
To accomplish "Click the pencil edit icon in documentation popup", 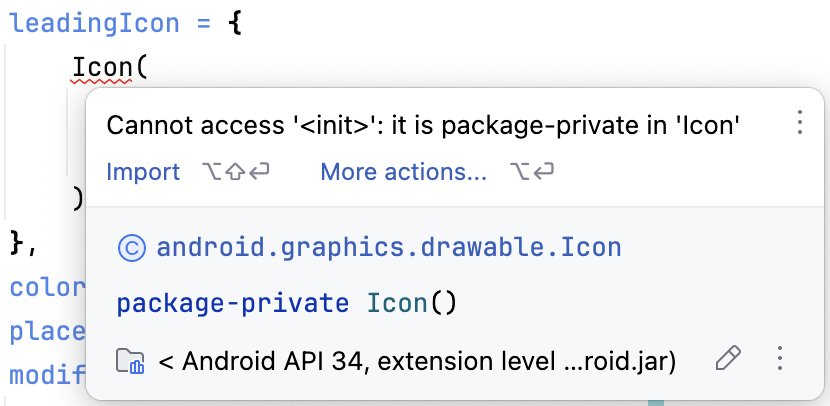I will [728, 358].
